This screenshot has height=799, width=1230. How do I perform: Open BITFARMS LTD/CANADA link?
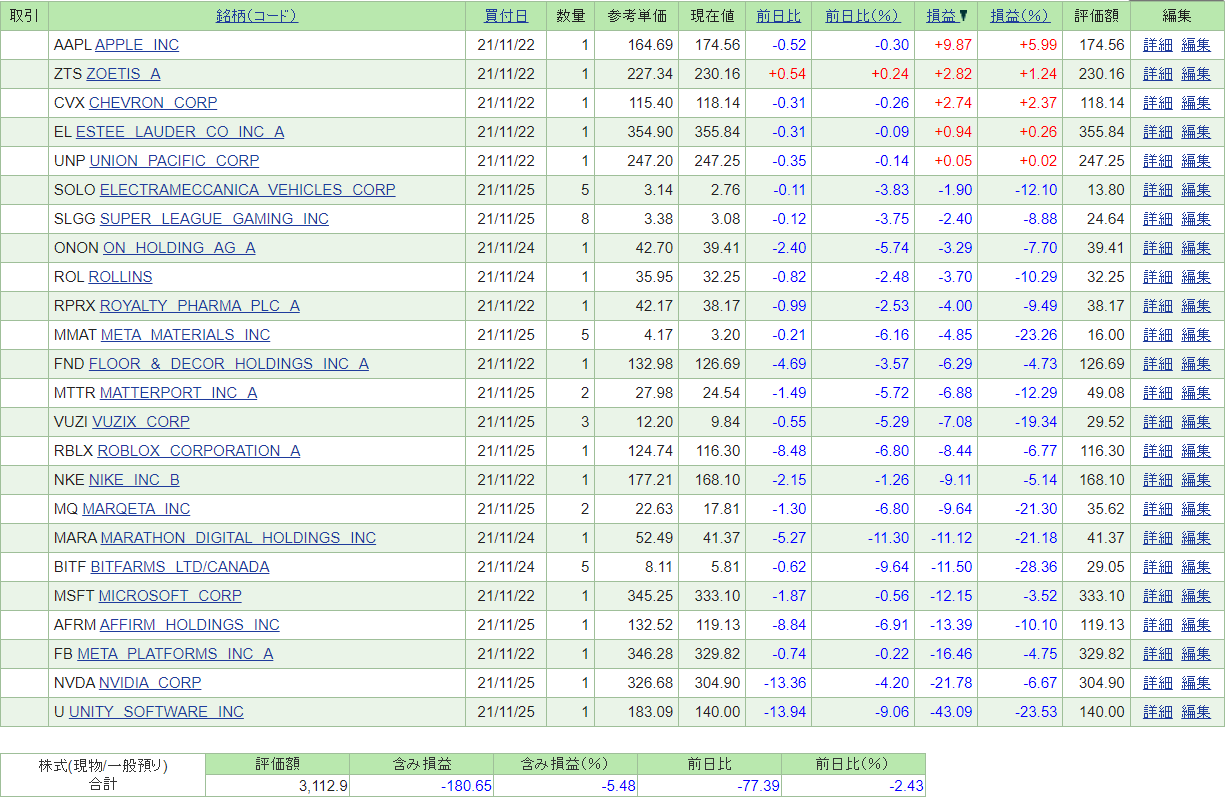click(x=180, y=567)
